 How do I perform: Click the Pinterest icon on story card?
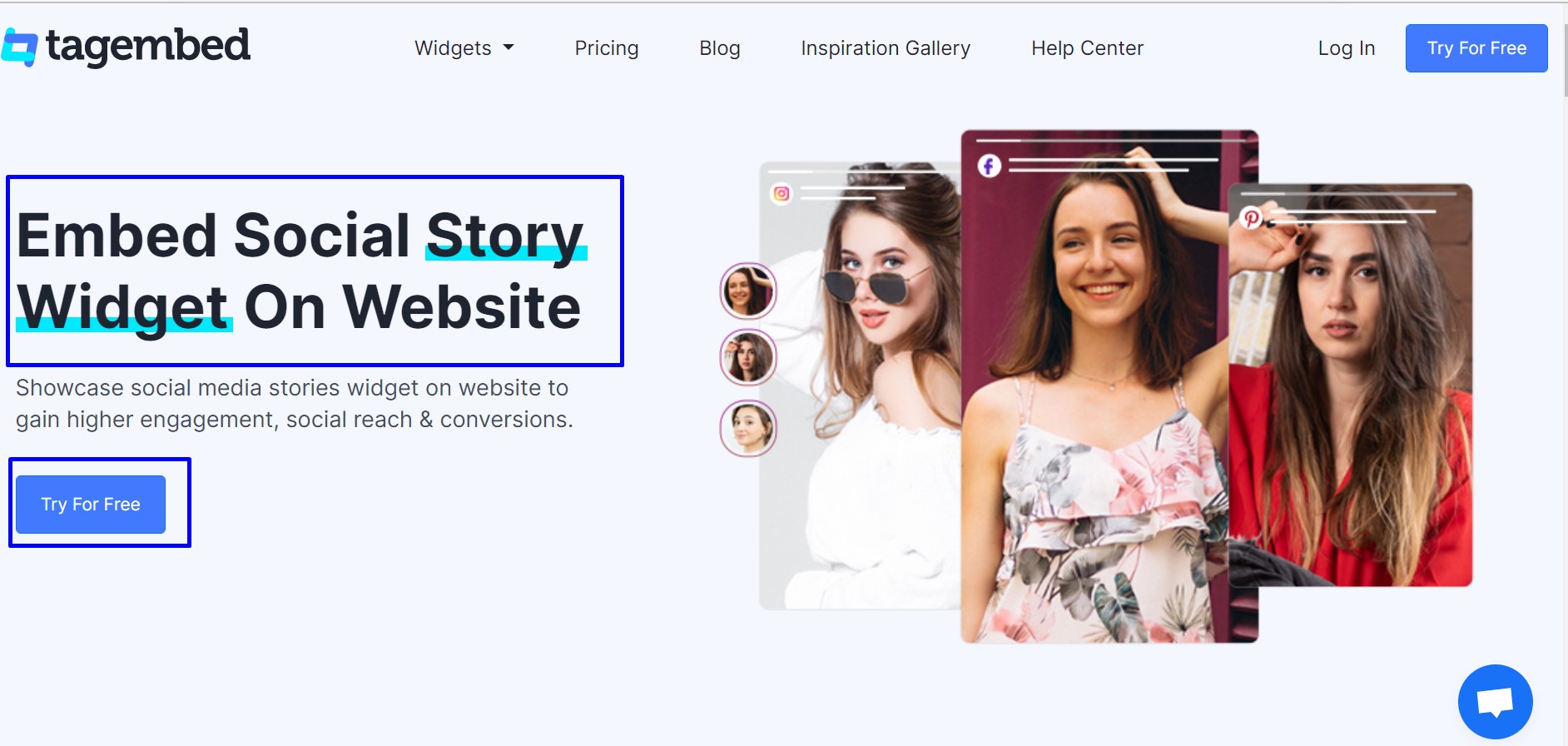[1251, 218]
